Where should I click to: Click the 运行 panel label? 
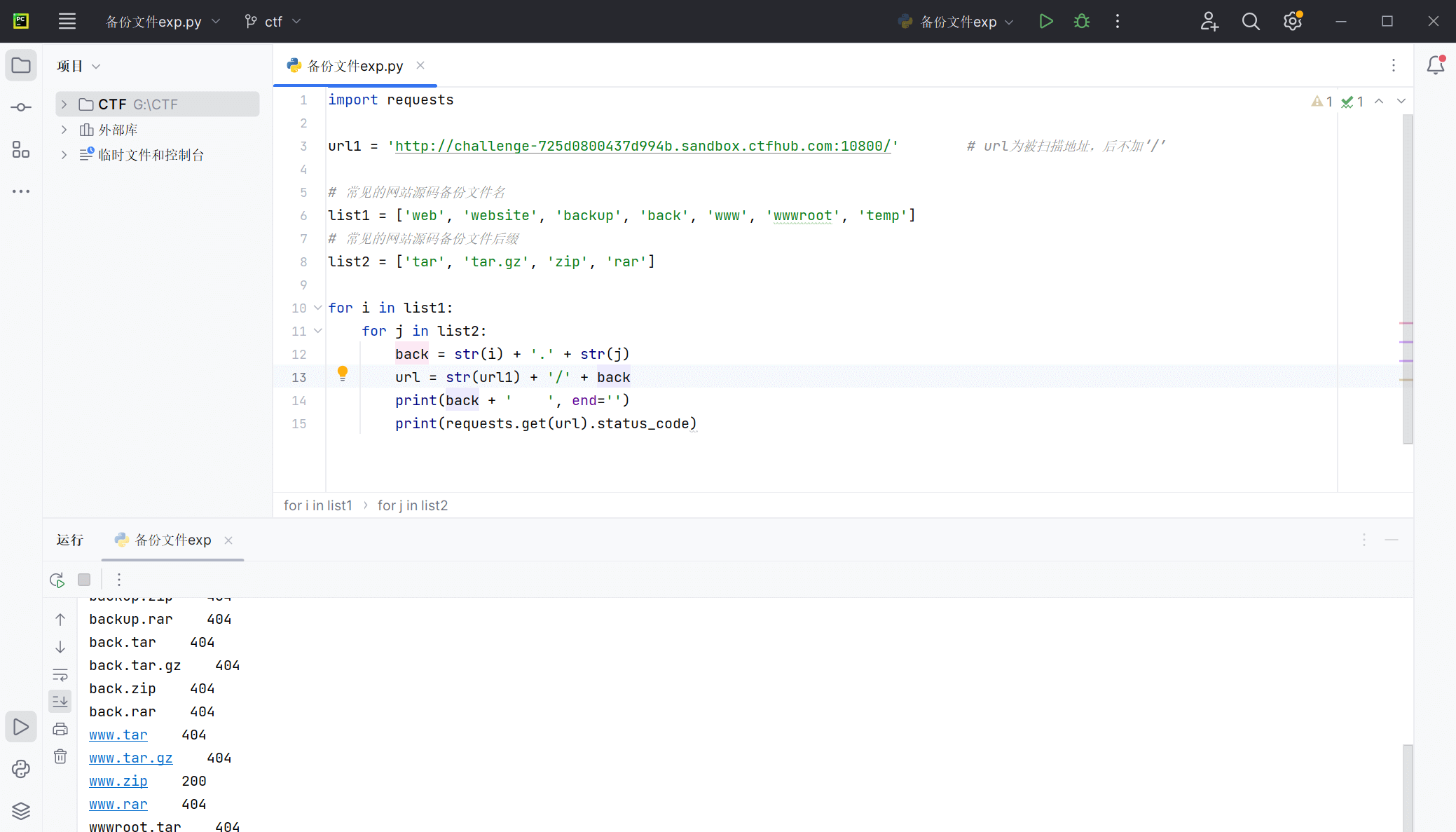tap(70, 540)
